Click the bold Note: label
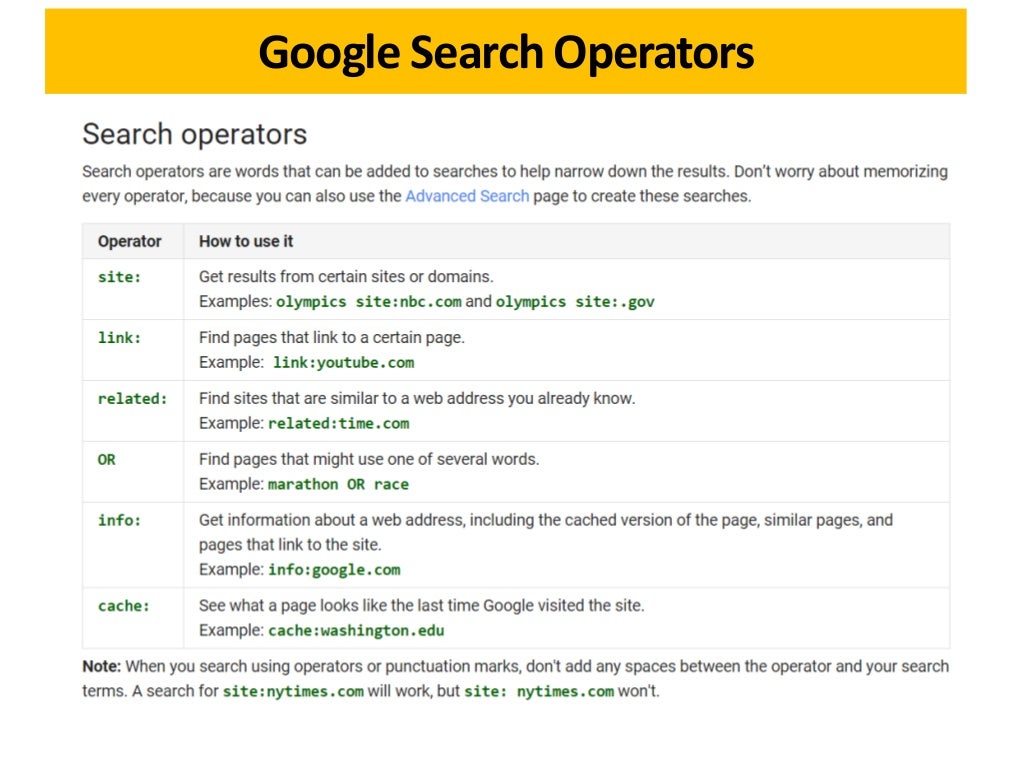Image resolution: width=1024 pixels, height=768 pixels. [x=102, y=666]
